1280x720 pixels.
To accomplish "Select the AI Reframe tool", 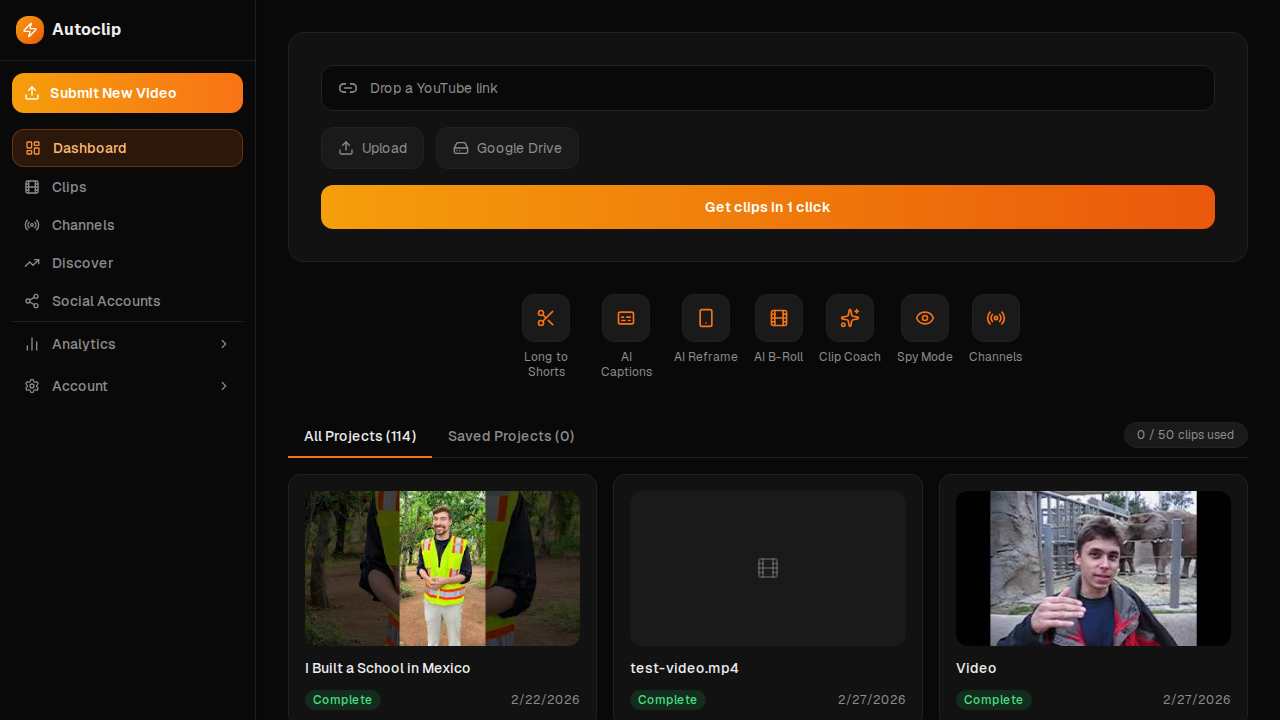I will tap(705, 318).
